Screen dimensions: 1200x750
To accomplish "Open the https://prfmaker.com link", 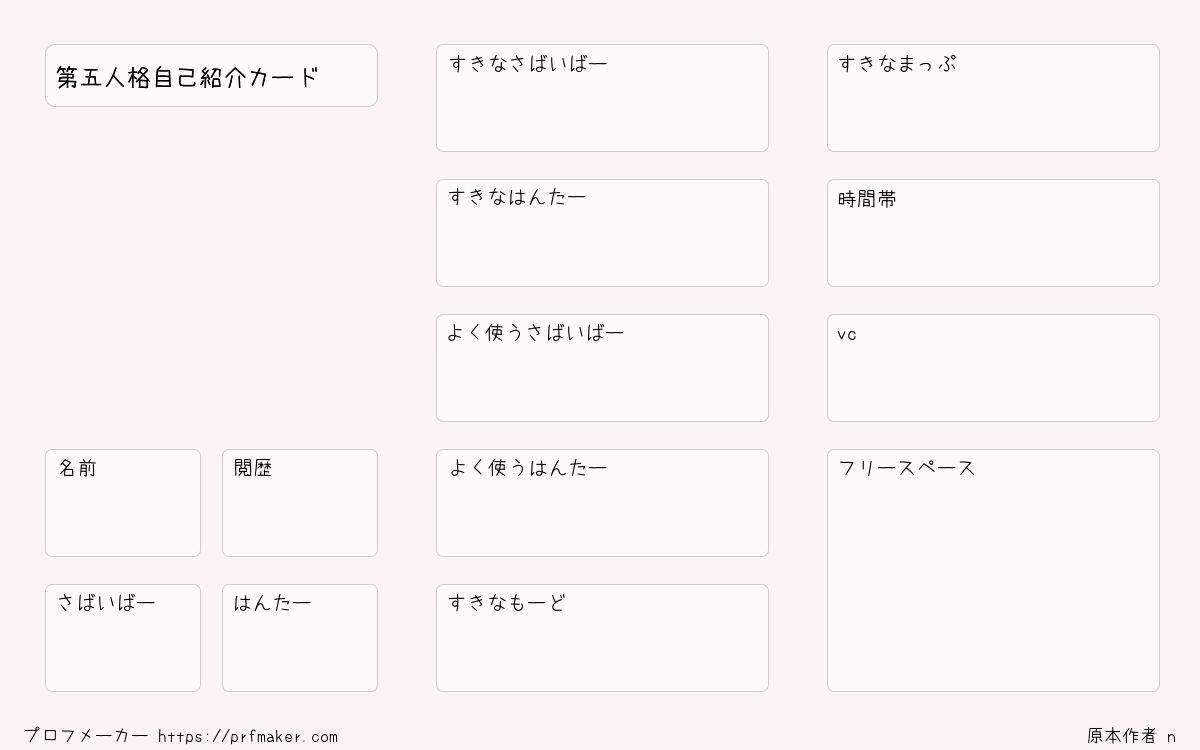I will click(x=248, y=737).
